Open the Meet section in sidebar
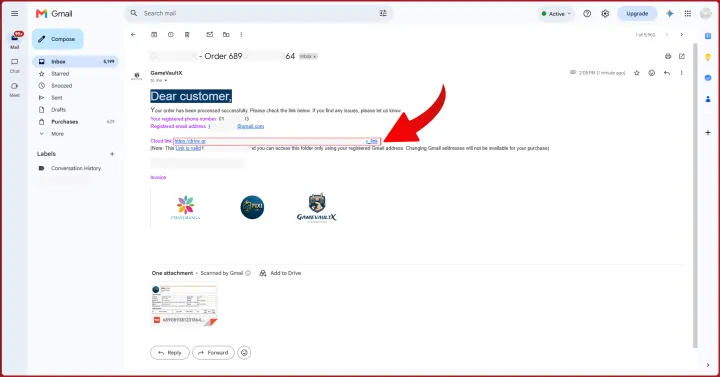The image size is (720, 377). click(x=15, y=90)
